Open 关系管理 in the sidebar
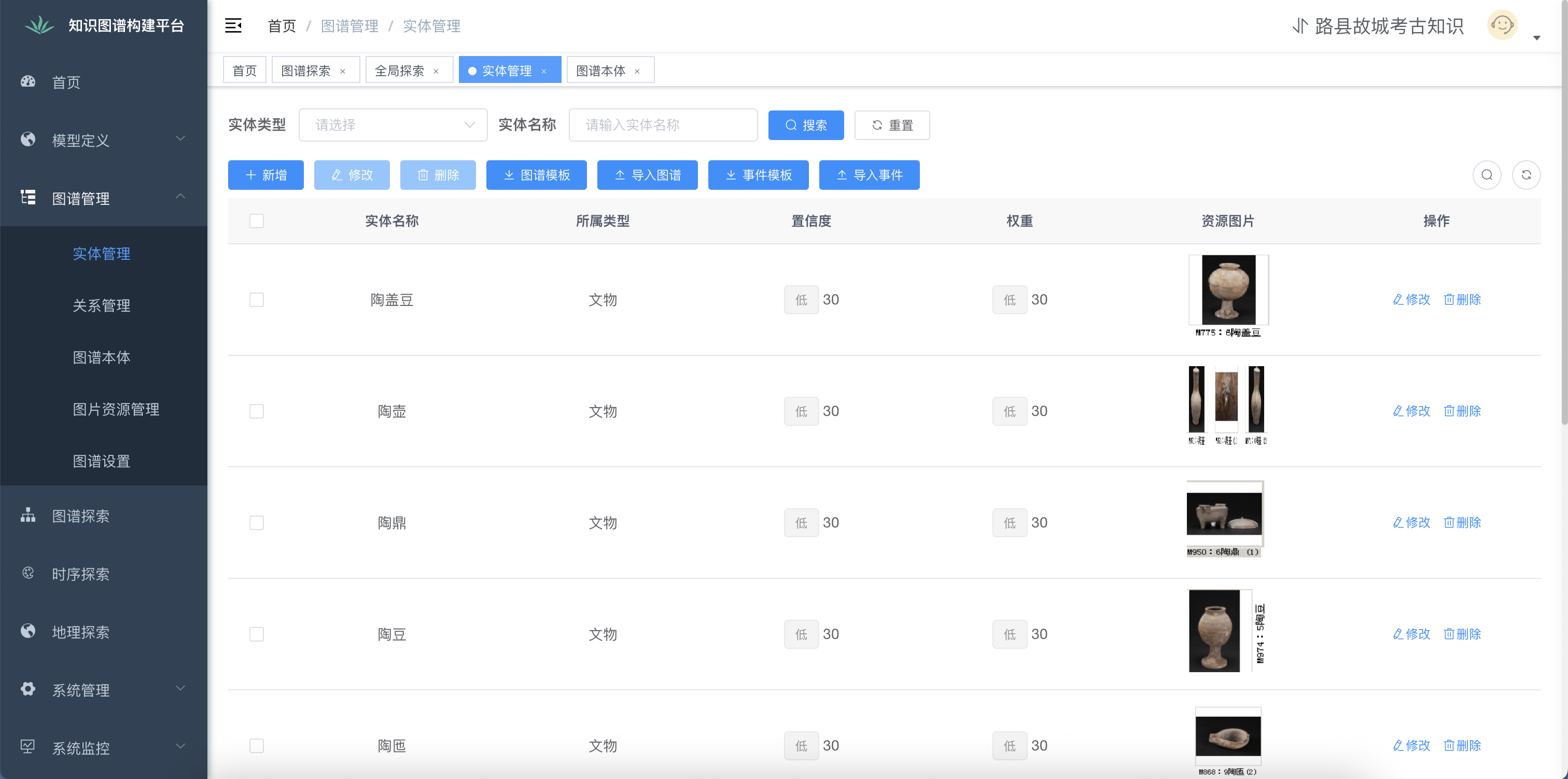The image size is (1568, 779). coord(102,305)
